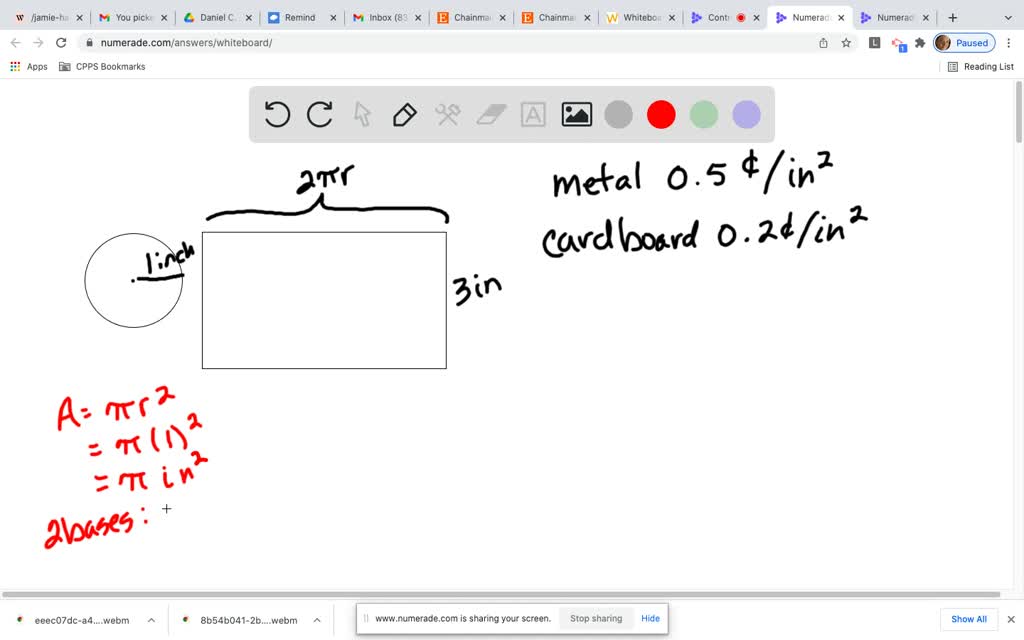The height and width of the screenshot is (640, 1024).
Task: Open the shapes tools icon
Action: pyautogui.click(x=447, y=114)
